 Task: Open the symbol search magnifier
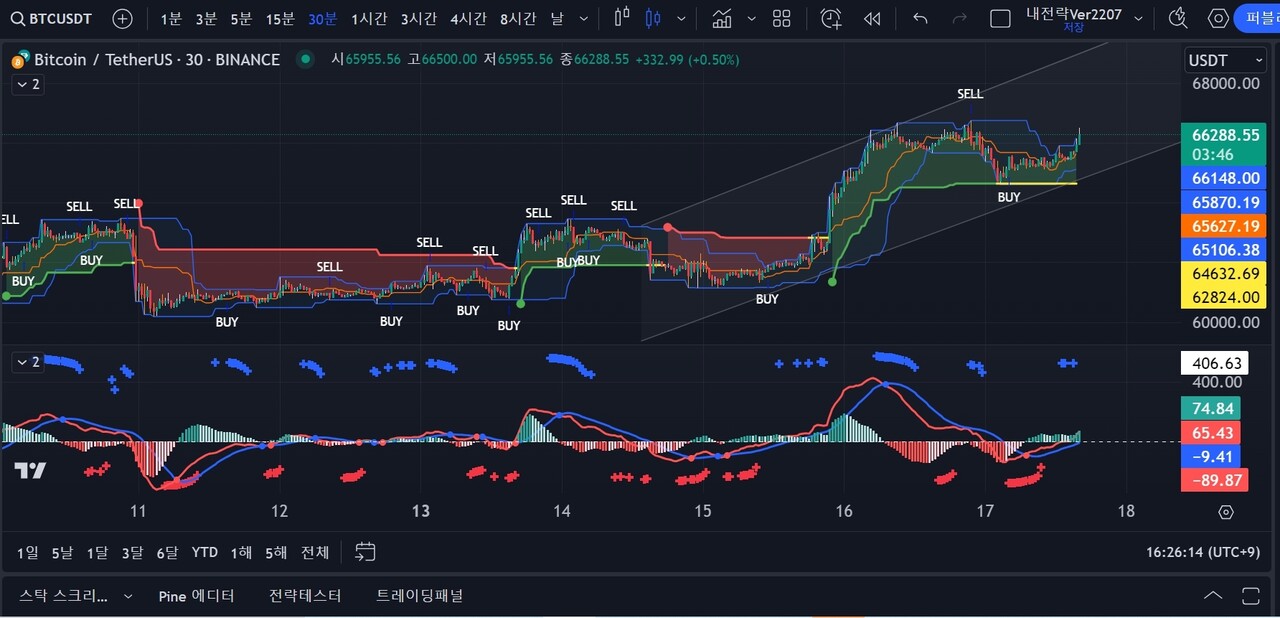click(18, 18)
